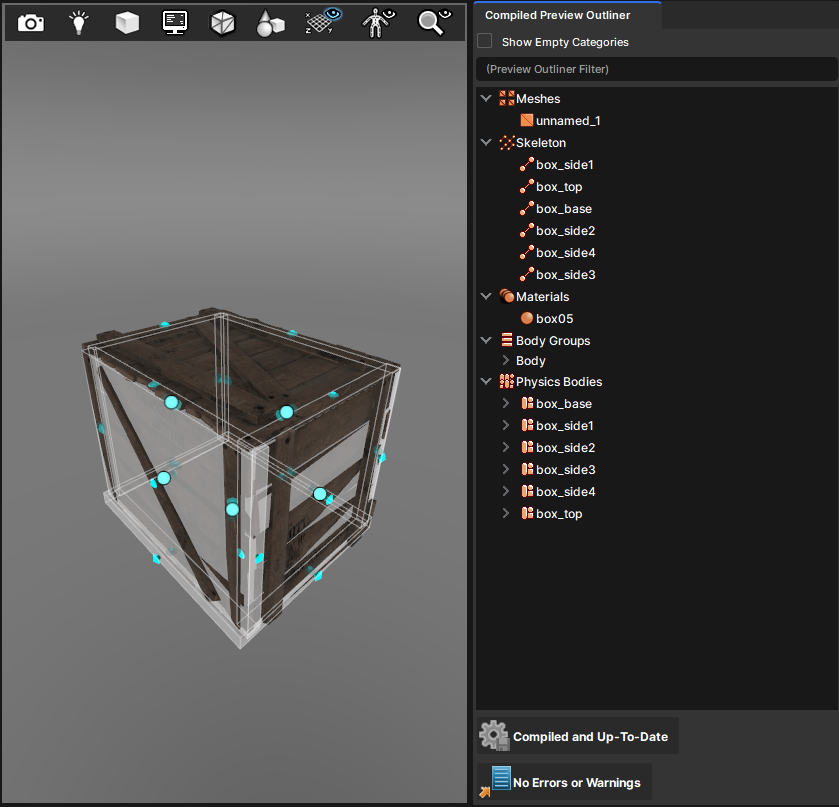Toggle the lightbulb lighting icon
839x807 pixels.
click(x=78, y=22)
